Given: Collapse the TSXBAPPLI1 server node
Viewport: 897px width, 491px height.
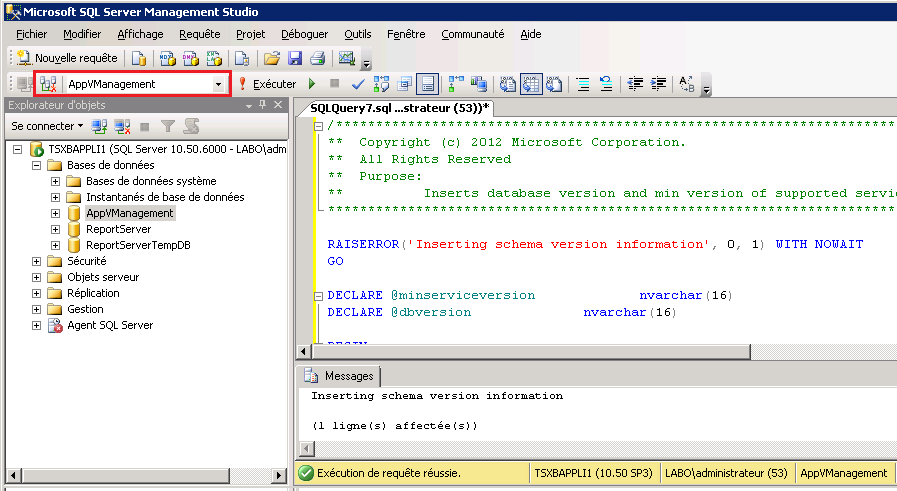Looking at the screenshot, I should (x=18, y=149).
